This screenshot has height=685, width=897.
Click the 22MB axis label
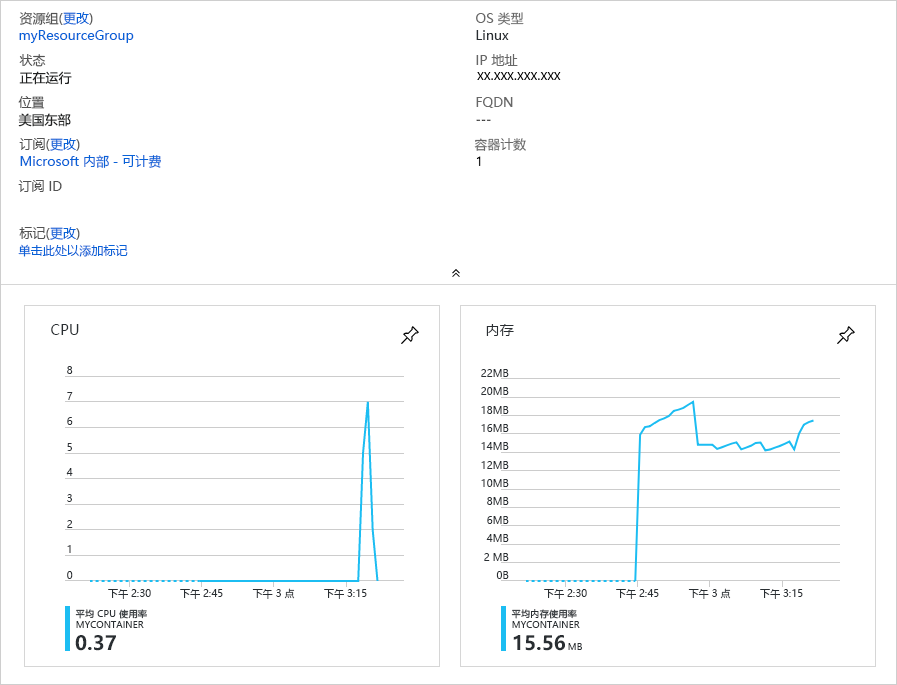(x=494, y=373)
